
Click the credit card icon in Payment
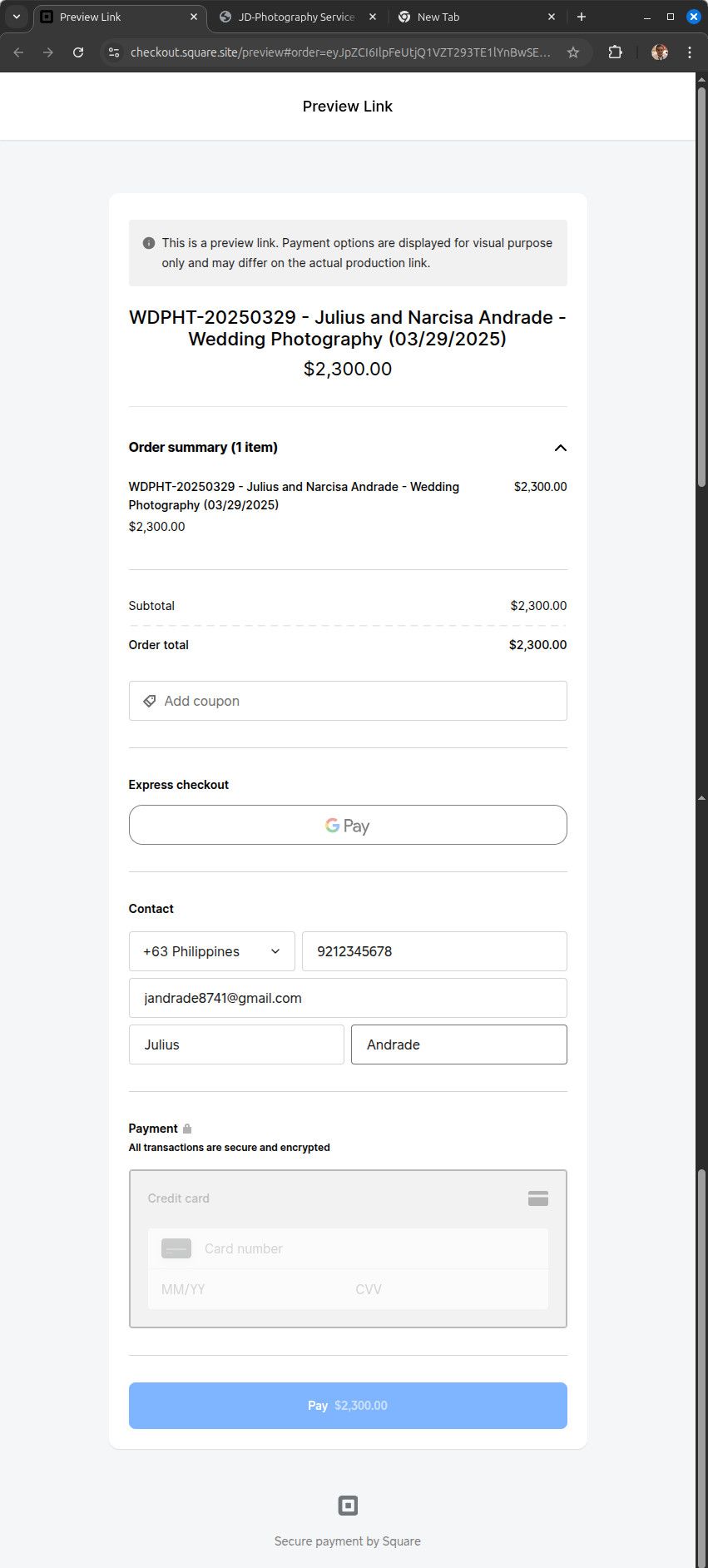pyautogui.click(x=537, y=1198)
